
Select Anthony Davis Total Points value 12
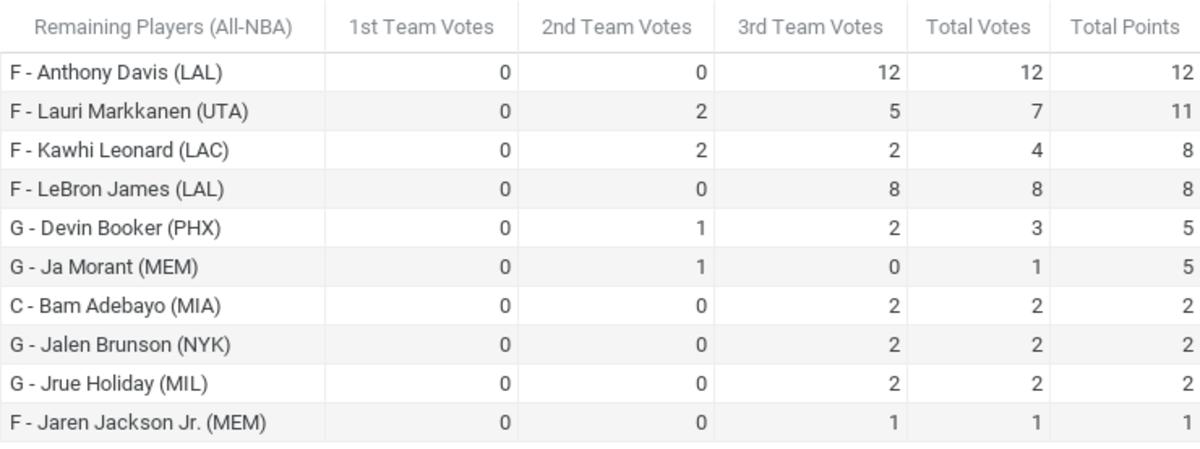pos(1183,72)
